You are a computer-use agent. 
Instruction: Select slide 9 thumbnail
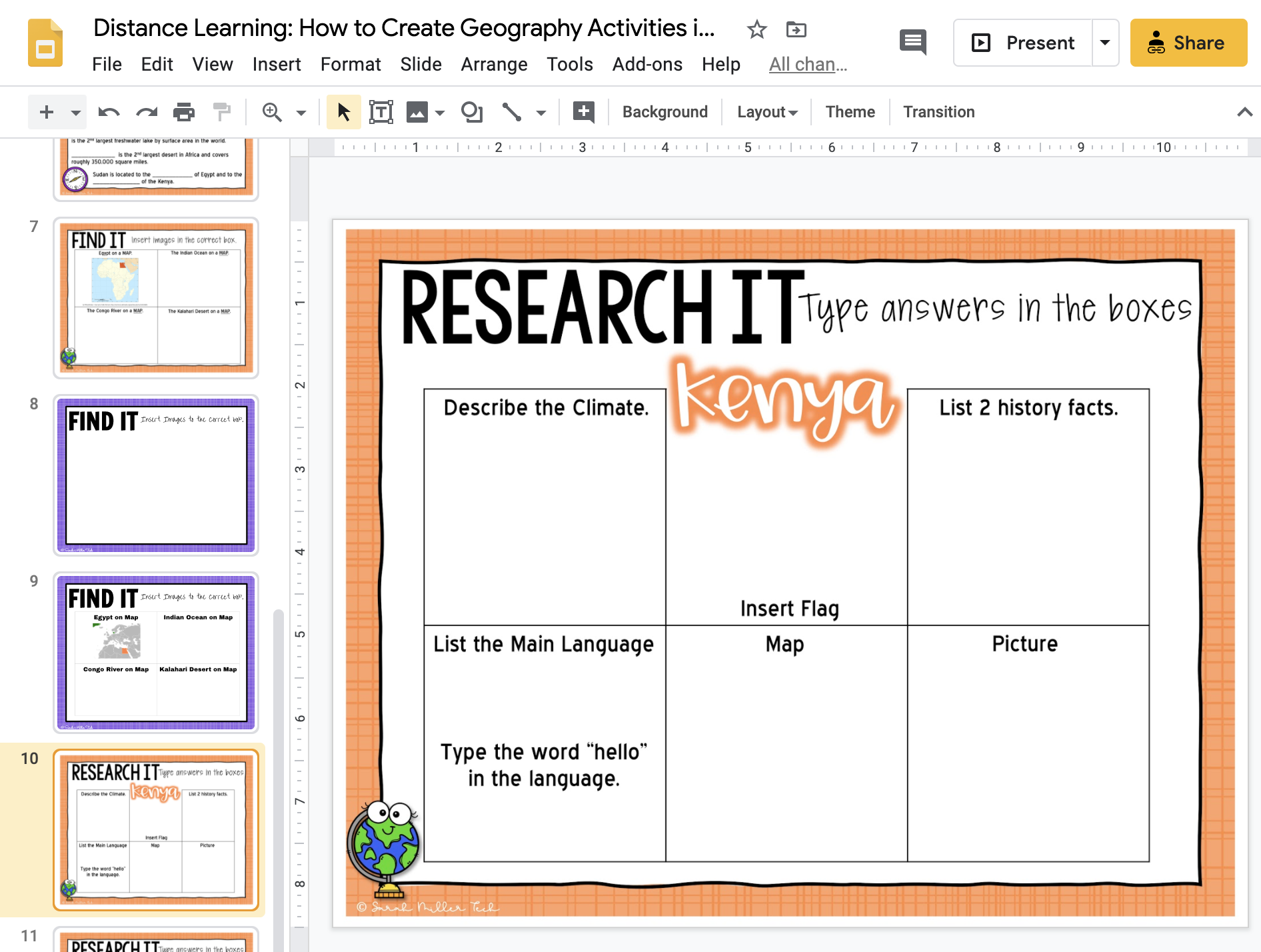coord(156,653)
